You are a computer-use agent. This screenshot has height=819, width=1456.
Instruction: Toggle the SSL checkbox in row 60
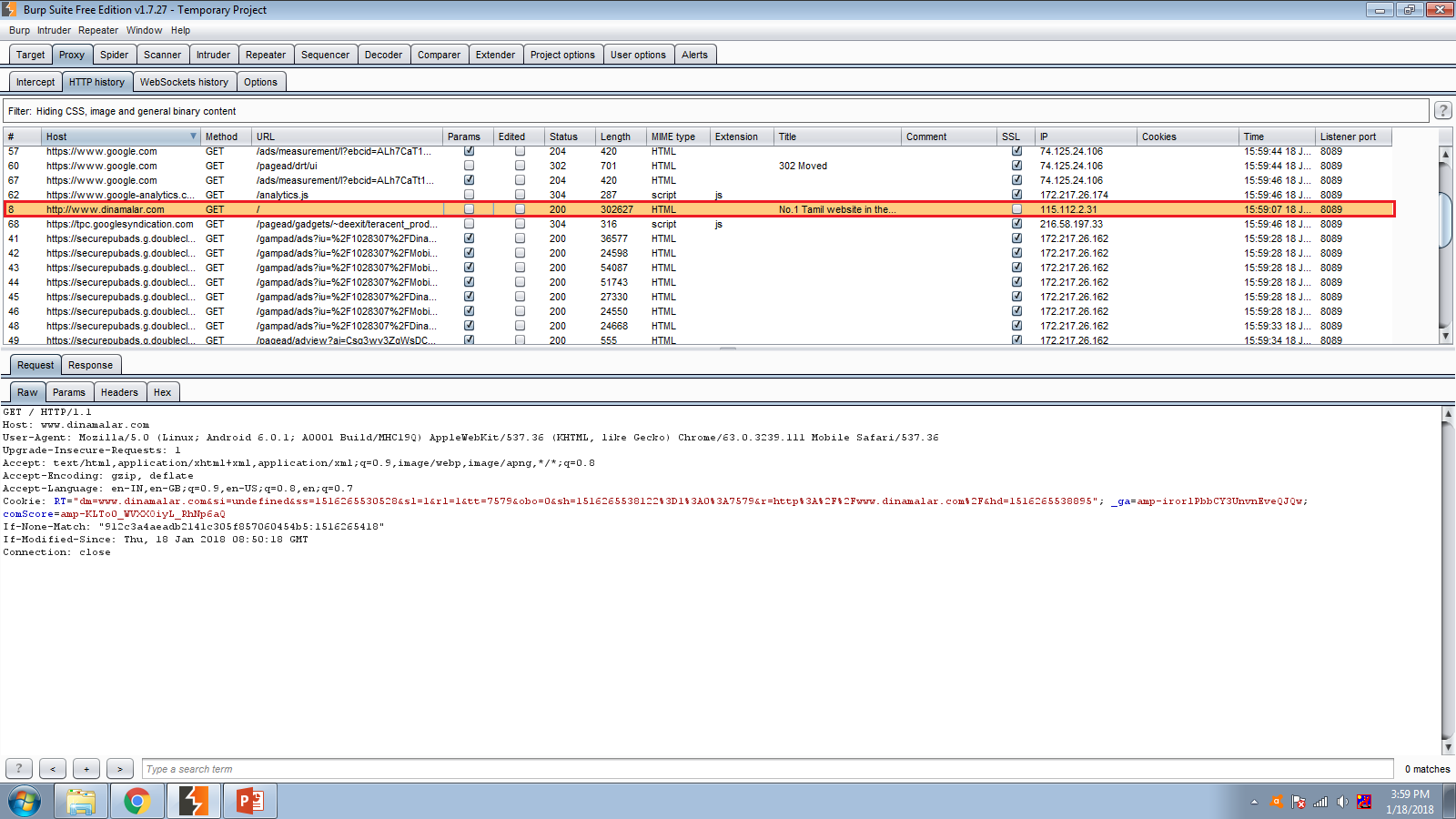coord(1016,166)
